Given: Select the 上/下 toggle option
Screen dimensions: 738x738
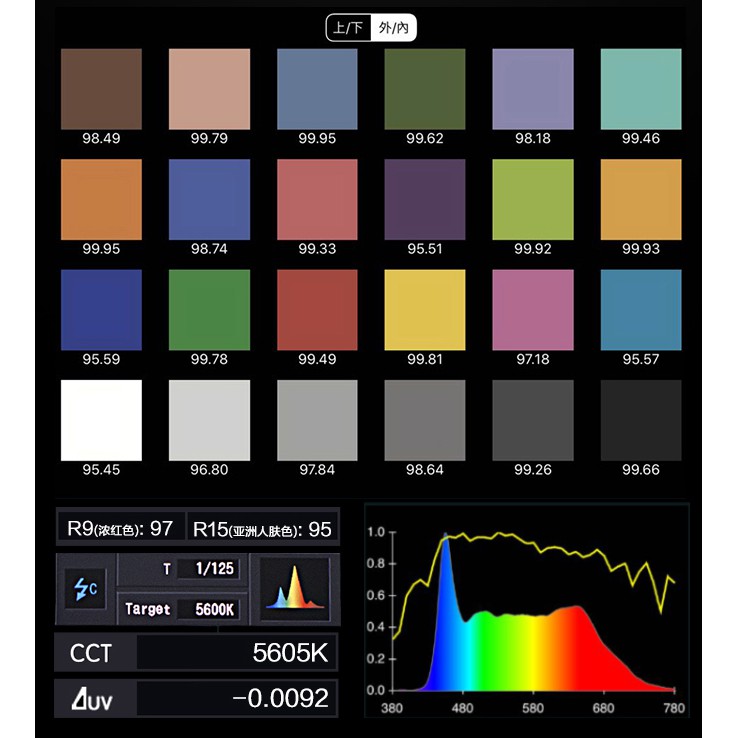Looking at the screenshot, I should (348, 28).
